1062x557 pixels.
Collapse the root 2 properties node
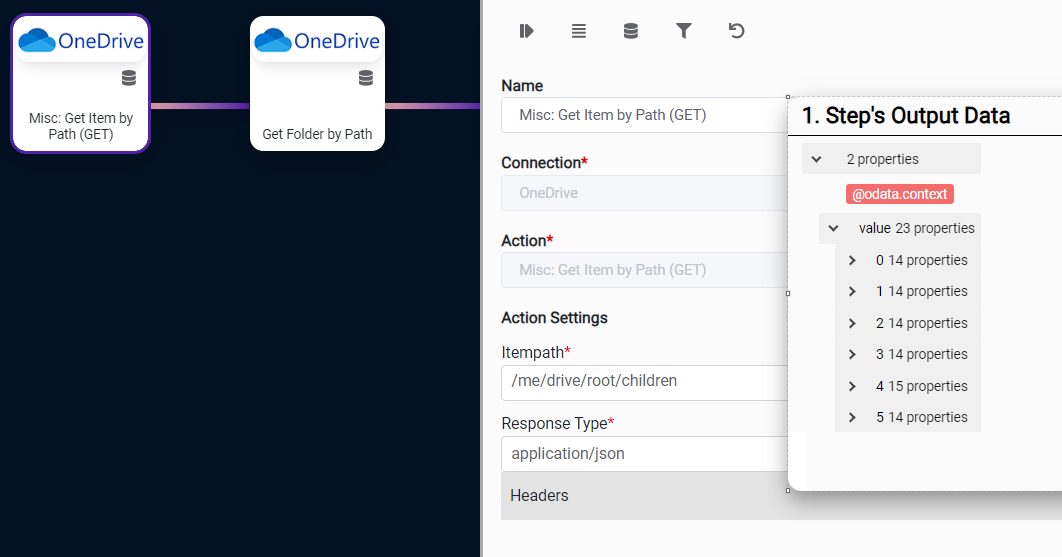[x=817, y=159]
